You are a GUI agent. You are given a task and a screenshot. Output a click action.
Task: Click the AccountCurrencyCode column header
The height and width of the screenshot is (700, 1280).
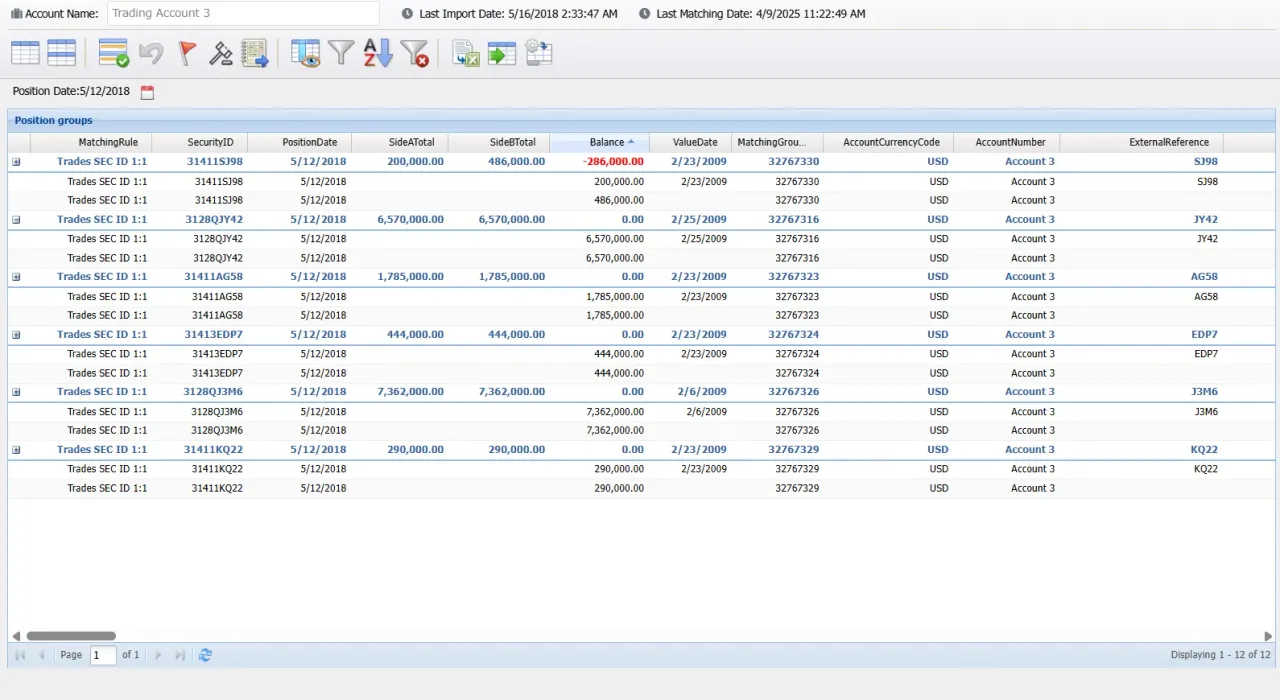point(889,142)
